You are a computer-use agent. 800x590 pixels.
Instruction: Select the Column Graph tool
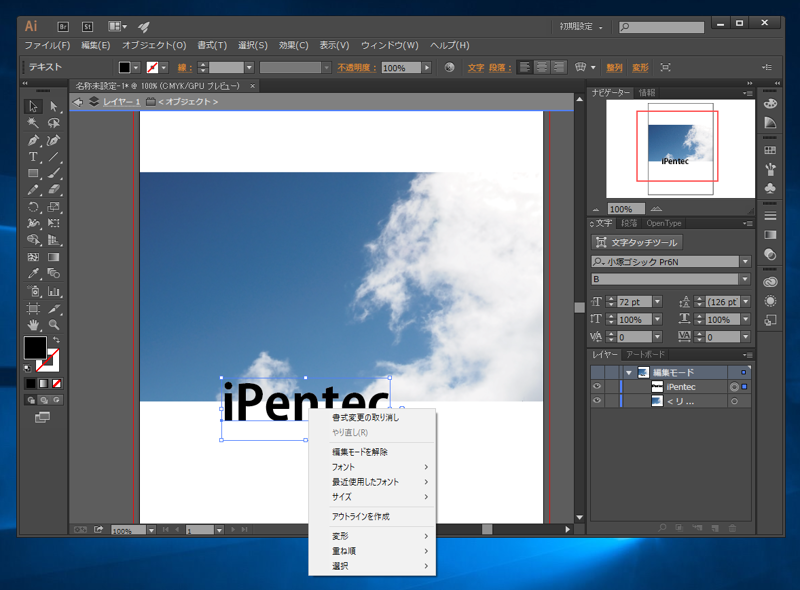[54, 291]
